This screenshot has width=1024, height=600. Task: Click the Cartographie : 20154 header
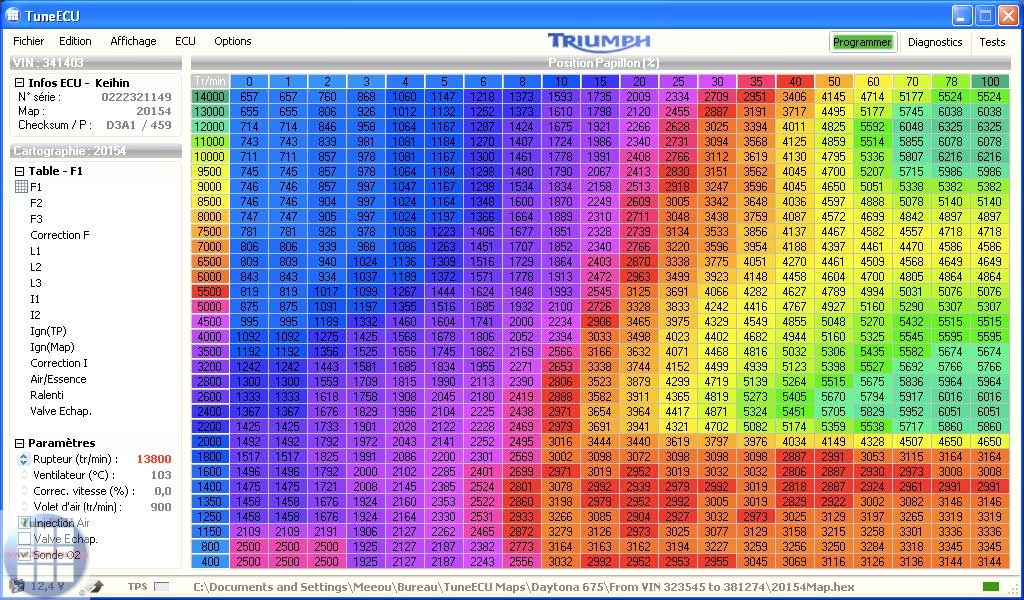96,151
